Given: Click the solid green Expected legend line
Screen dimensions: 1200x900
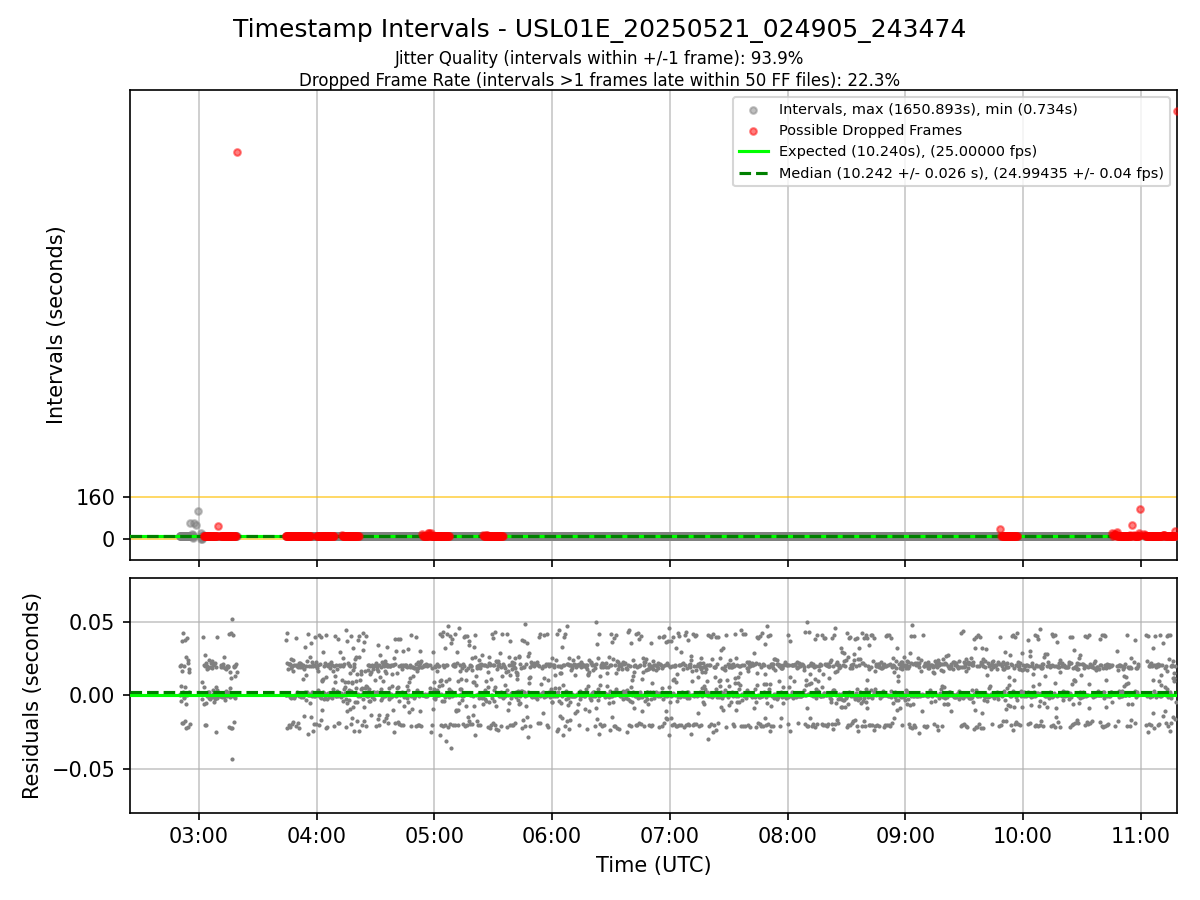Looking at the screenshot, I should point(753,152).
